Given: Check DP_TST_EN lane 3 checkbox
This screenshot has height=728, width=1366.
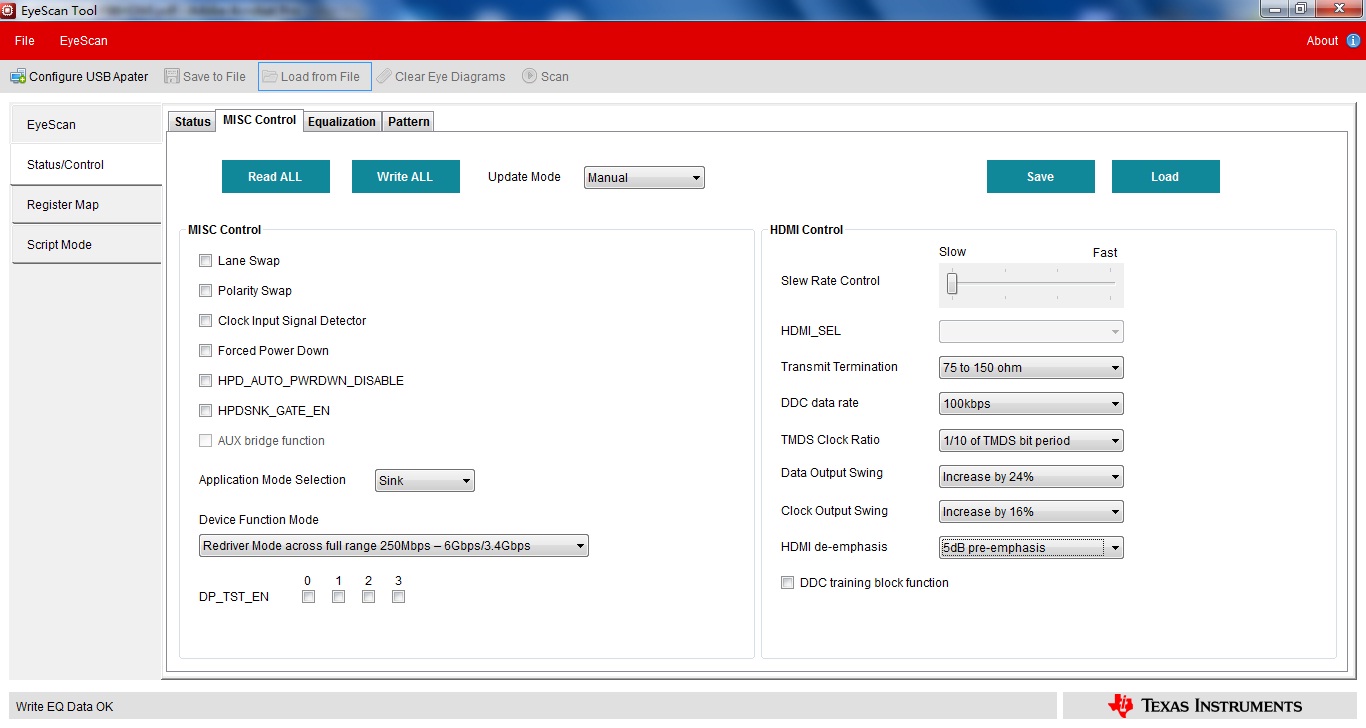Looking at the screenshot, I should pos(398,597).
